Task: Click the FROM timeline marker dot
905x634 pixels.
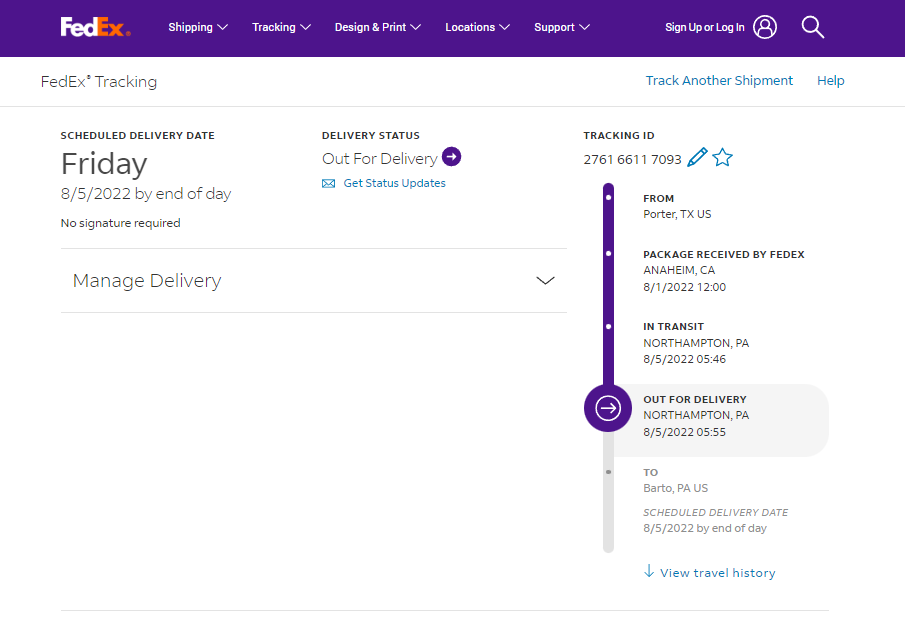Action: (x=608, y=197)
